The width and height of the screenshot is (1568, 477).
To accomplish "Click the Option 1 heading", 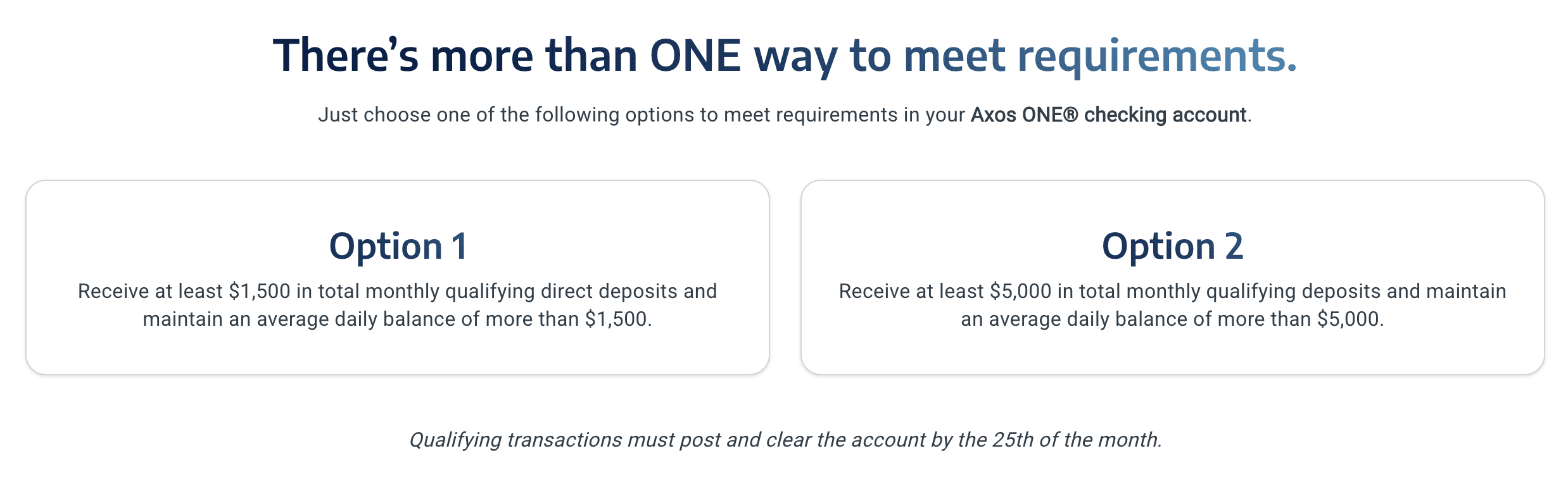I will coord(398,246).
